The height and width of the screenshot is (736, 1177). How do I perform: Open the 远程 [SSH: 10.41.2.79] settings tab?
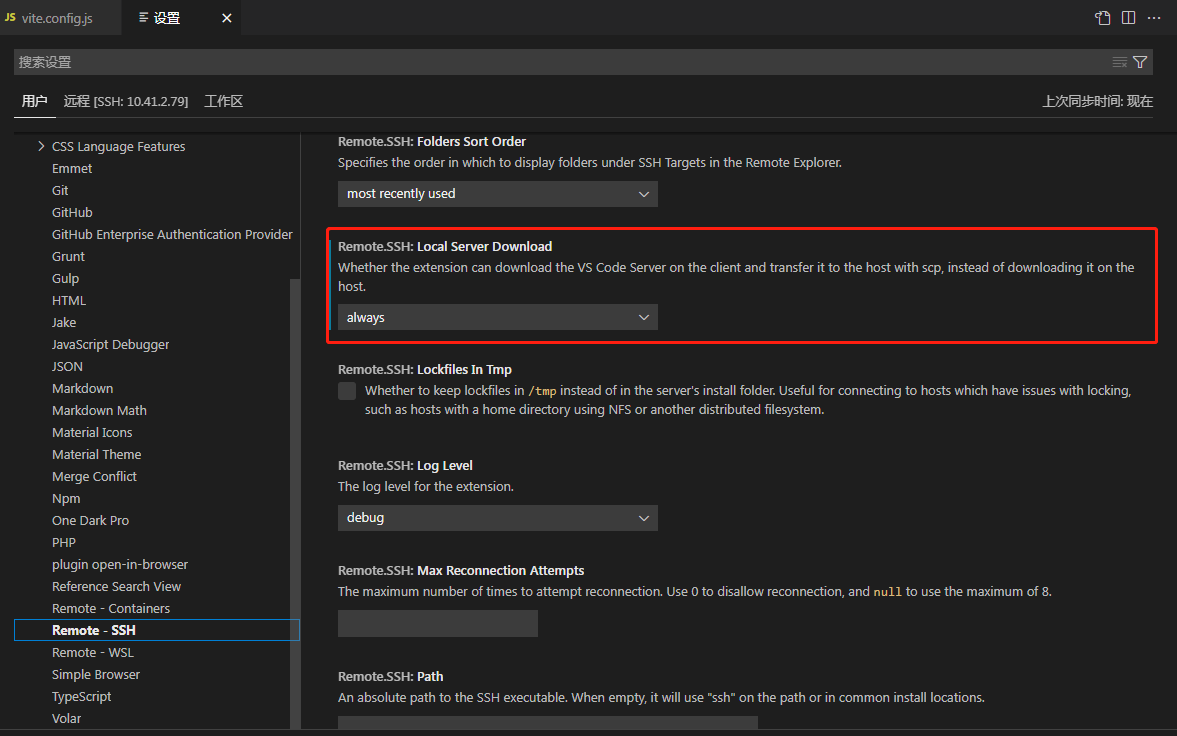coord(126,100)
